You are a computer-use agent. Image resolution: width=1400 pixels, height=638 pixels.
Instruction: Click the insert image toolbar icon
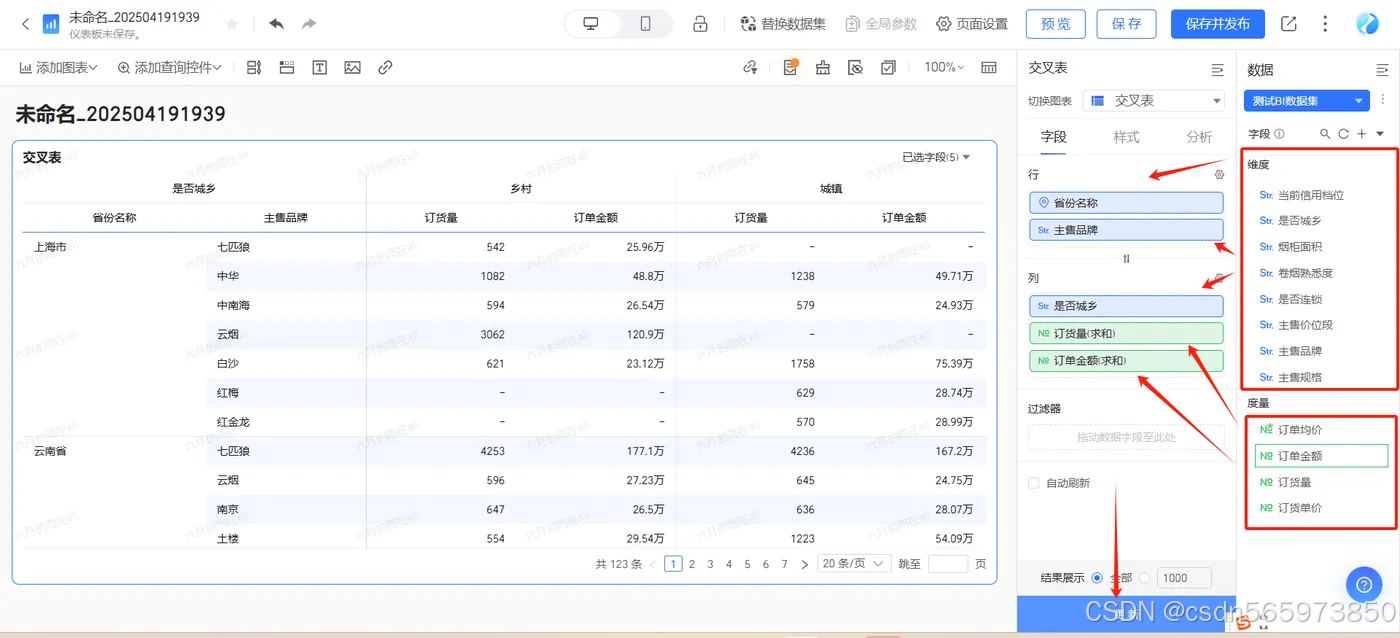coord(352,67)
